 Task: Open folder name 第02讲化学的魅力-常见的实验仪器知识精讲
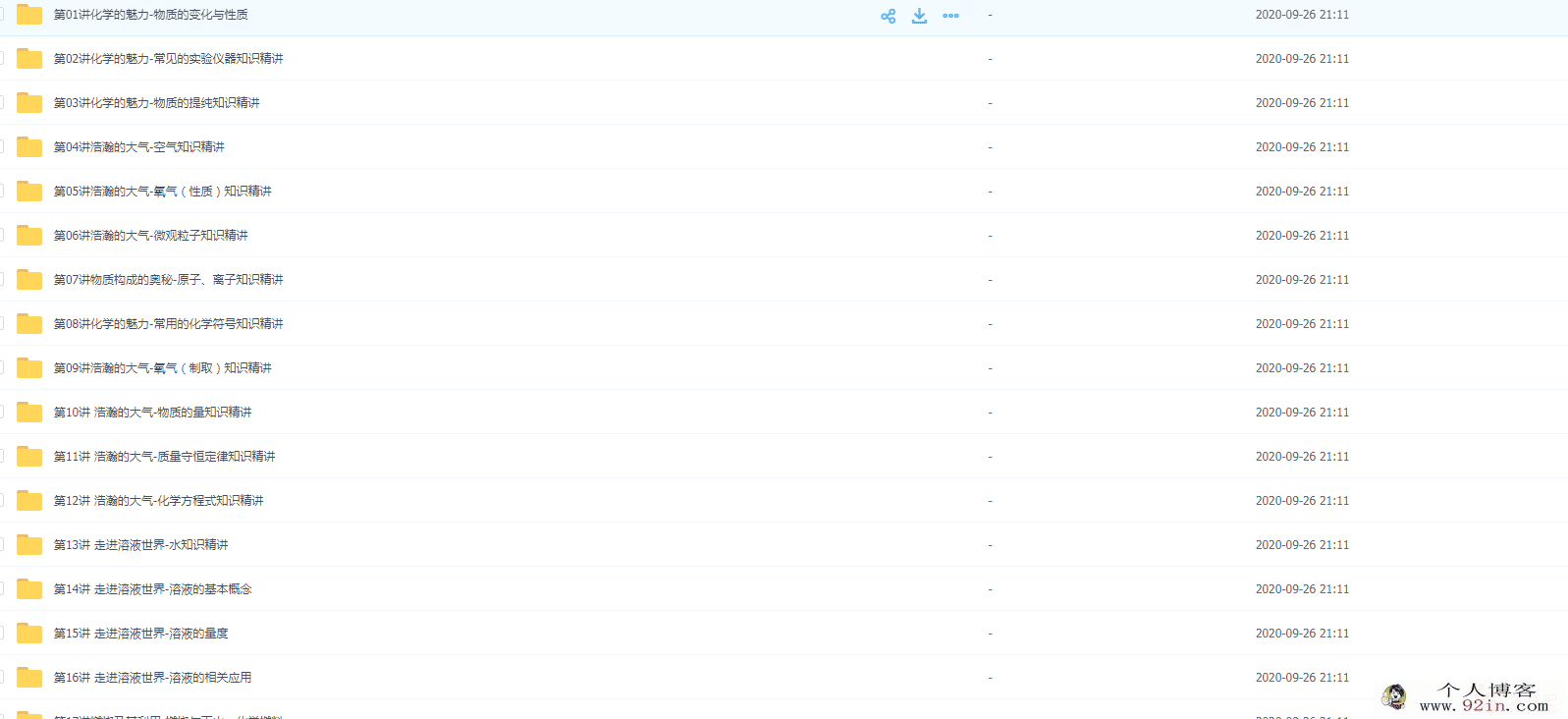[168, 59]
